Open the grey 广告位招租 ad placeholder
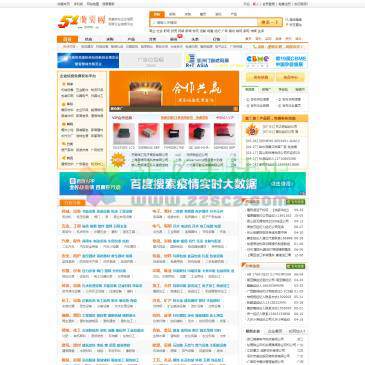365x365 pixels. click(x=151, y=60)
